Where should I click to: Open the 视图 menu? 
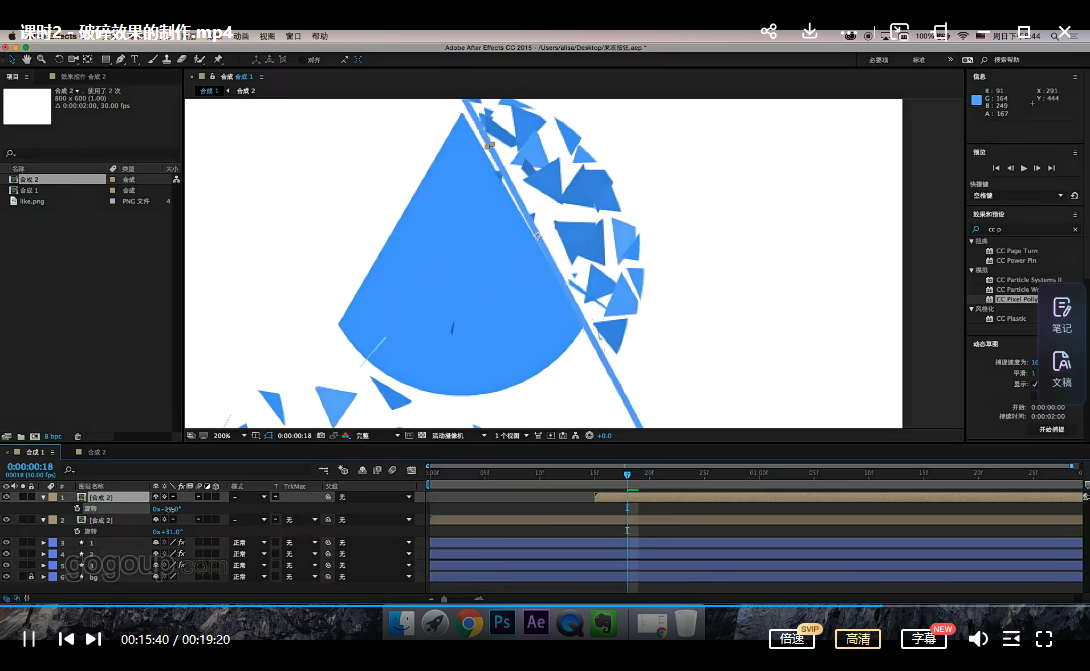pyautogui.click(x=267, y=36)
